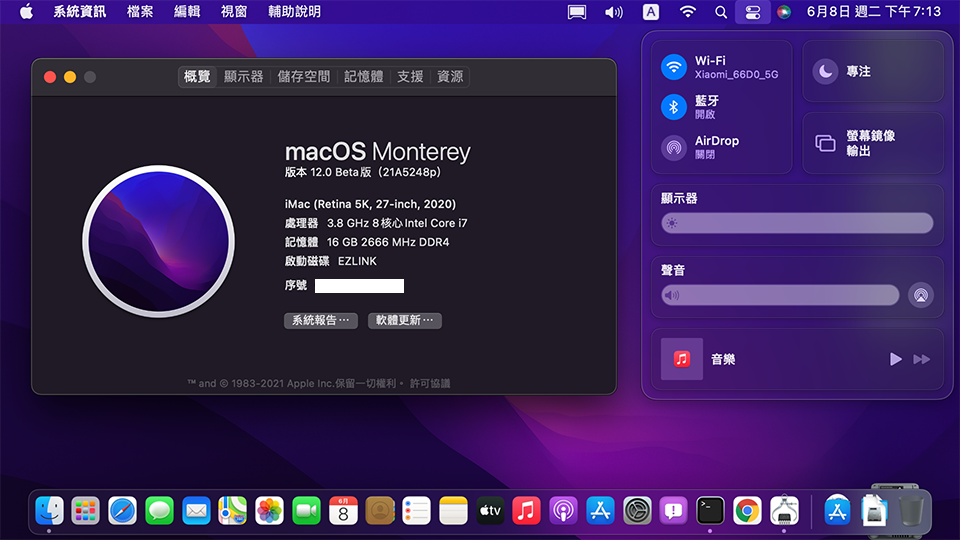Image resolution: width=960 pixels, height=540 pixels.
Task: Open Control Center menu bar icon
Action: 752,12
